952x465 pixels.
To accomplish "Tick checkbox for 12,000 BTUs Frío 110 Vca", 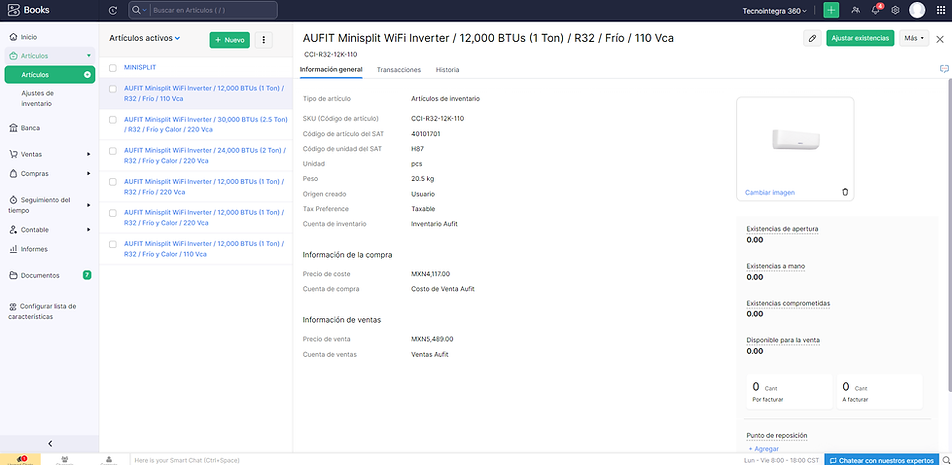I will [x=113, y=89].
